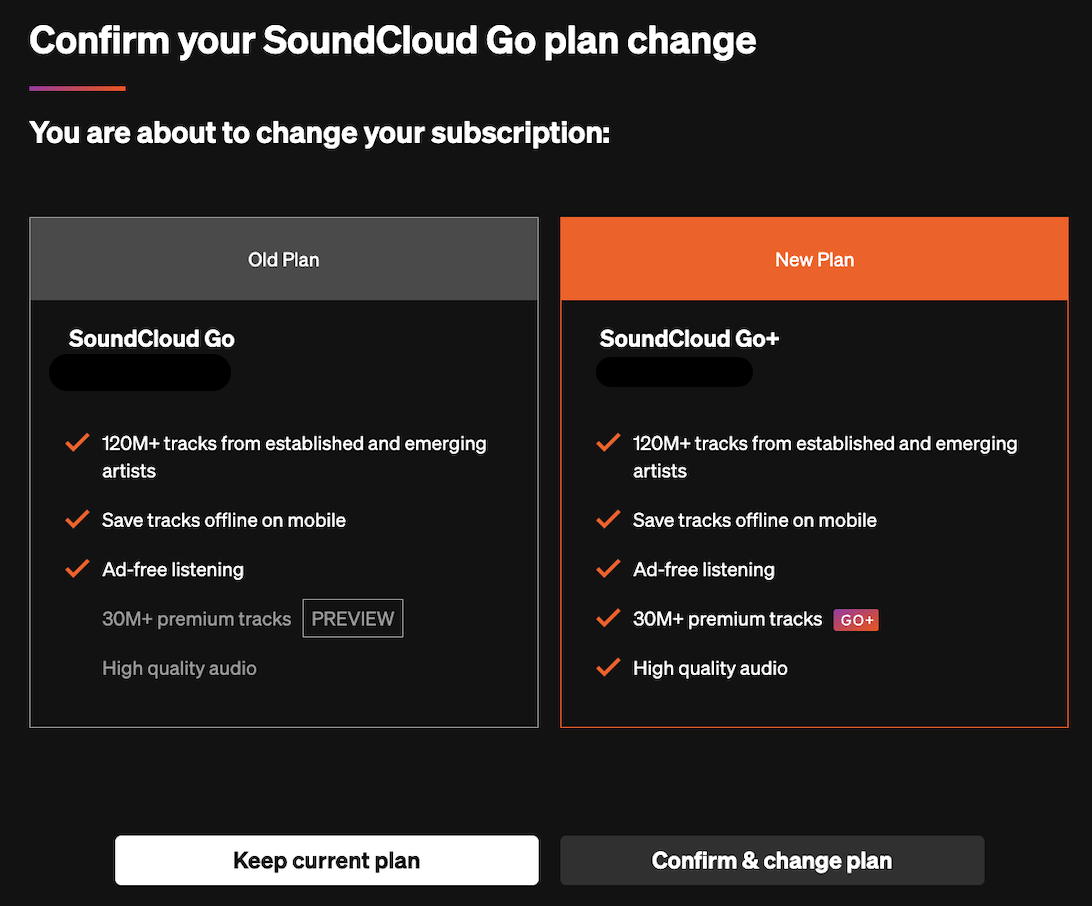Click the Confirm & change plan button
Image resolution: width=1092 pixels, height=906 pixels.
(x=772, y=861)
